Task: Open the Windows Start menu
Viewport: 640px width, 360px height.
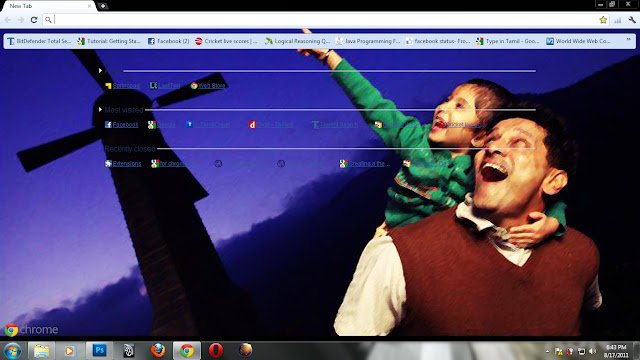Action: (x=12, y=351)
